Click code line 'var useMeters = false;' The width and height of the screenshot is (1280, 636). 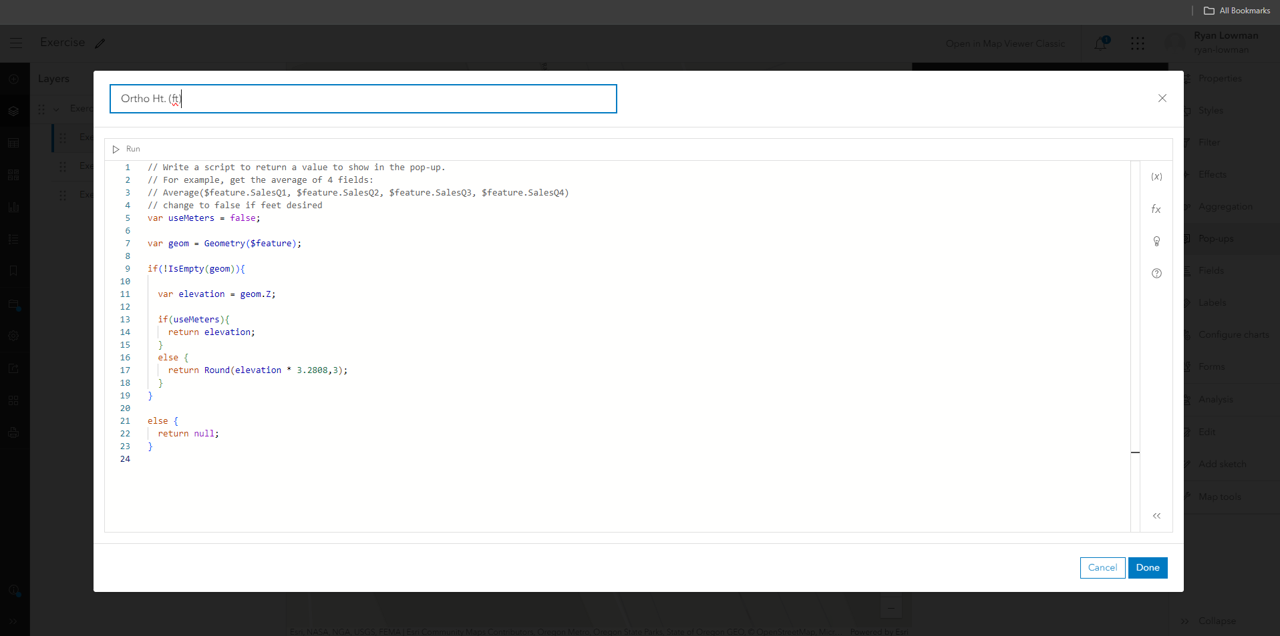(203, 218)
